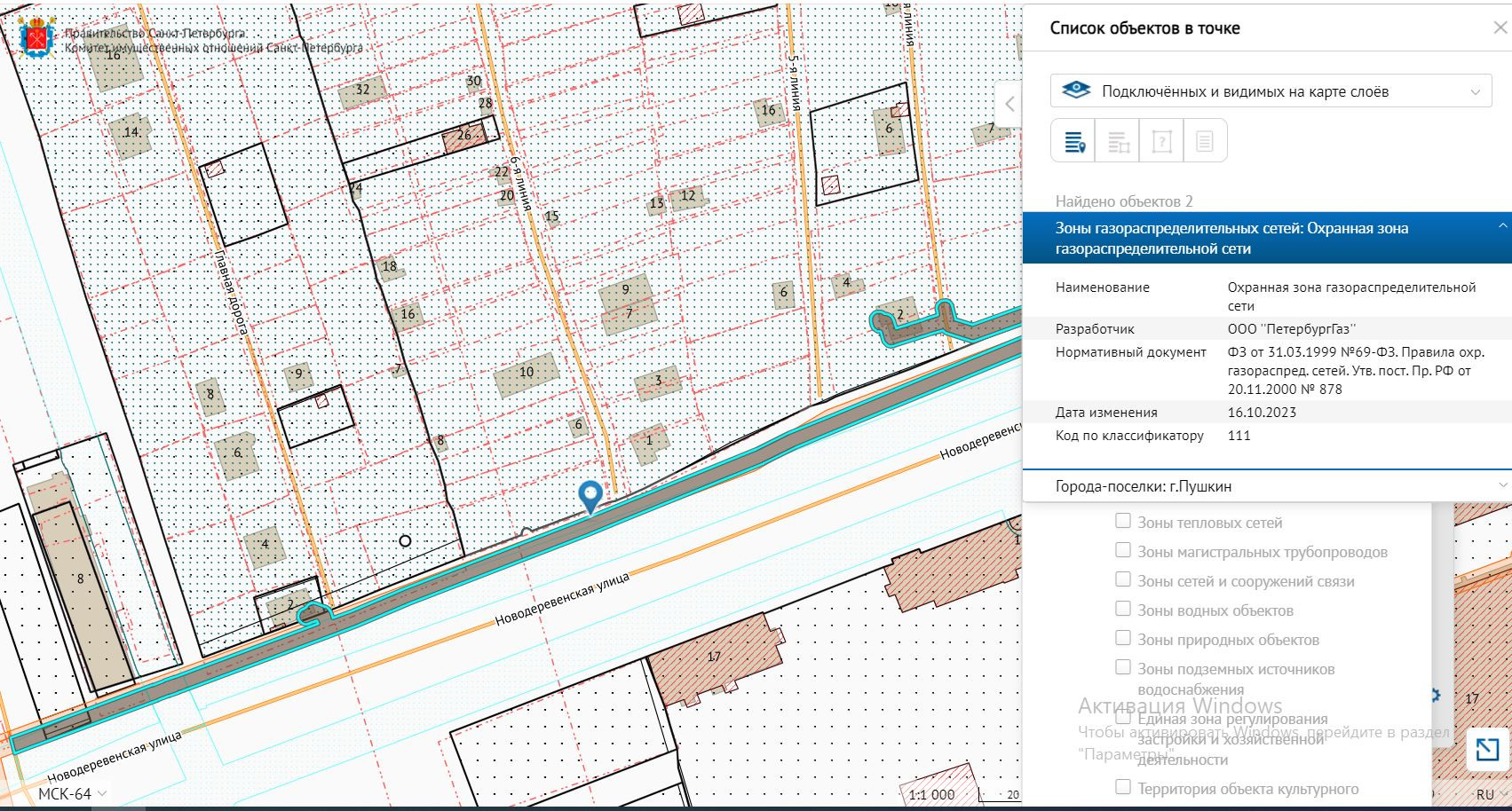Collapse the side panel with left arrow

click(x=1009, y=104)
